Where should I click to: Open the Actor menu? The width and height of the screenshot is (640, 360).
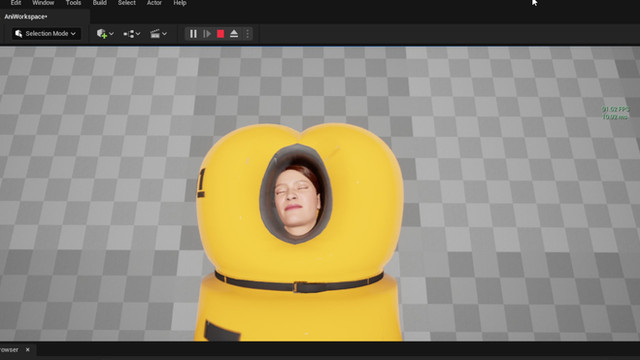click(154, 3)
